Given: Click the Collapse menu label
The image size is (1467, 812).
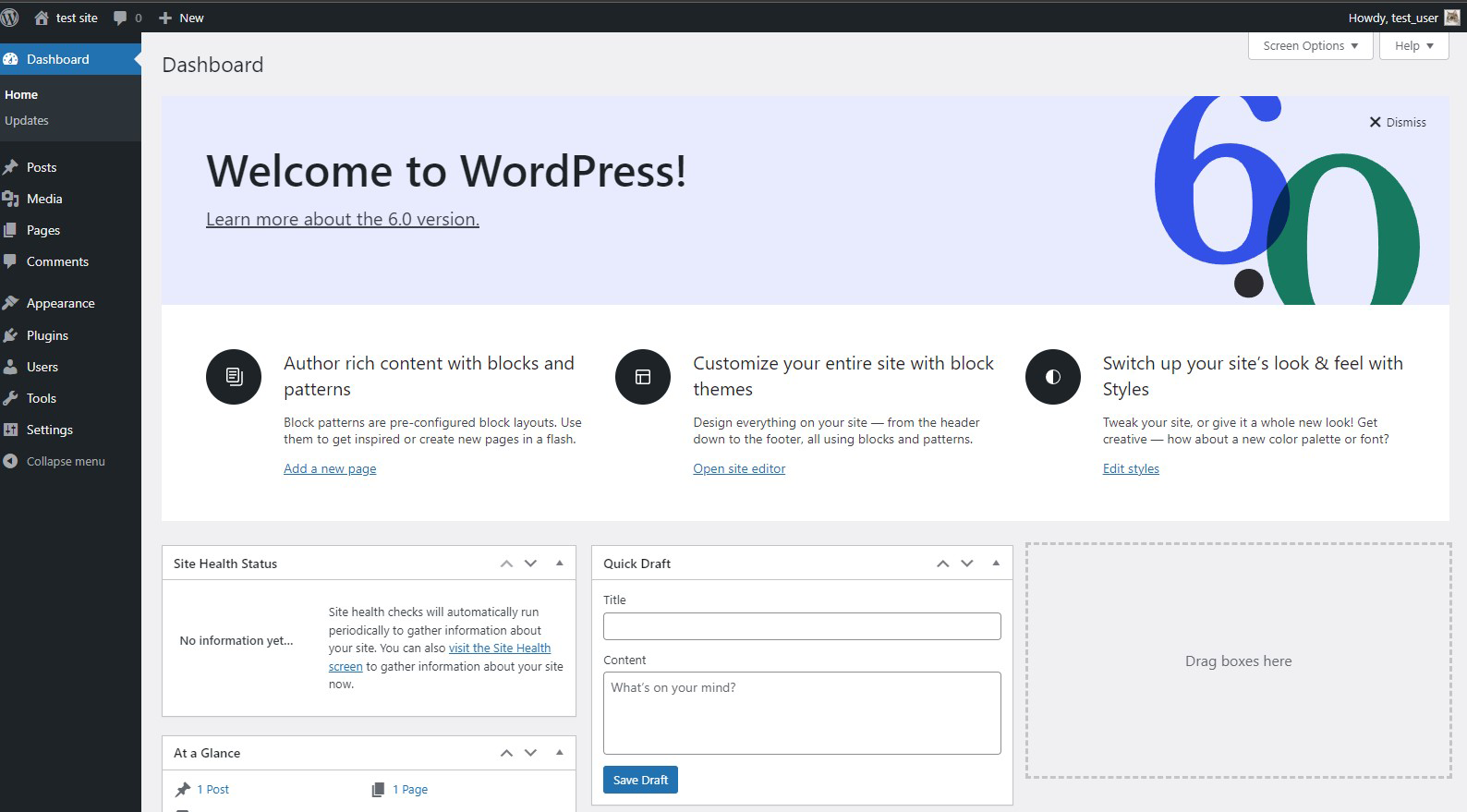Looking at the screenshot, I should 66,461.
